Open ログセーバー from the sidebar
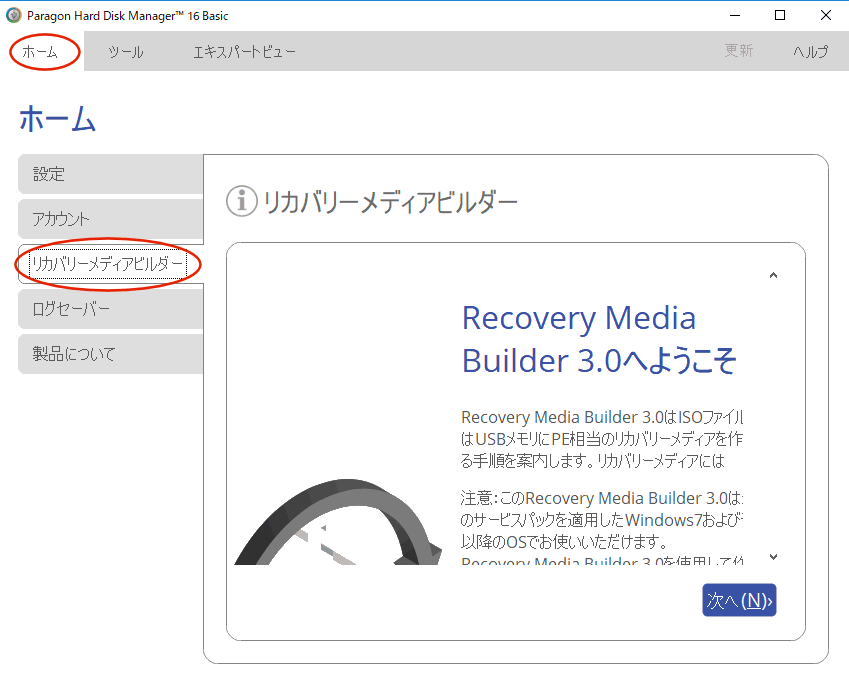The height and width of the screenshot is (682, 849). [x=110, y=309]
